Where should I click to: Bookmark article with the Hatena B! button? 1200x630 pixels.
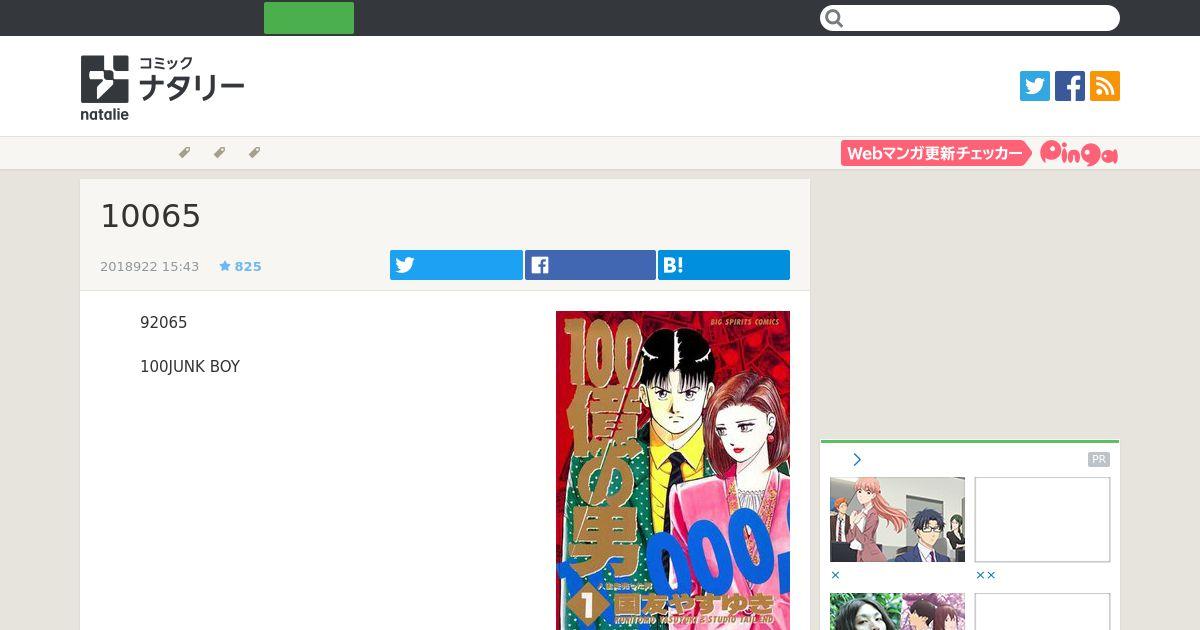(724, 265)
